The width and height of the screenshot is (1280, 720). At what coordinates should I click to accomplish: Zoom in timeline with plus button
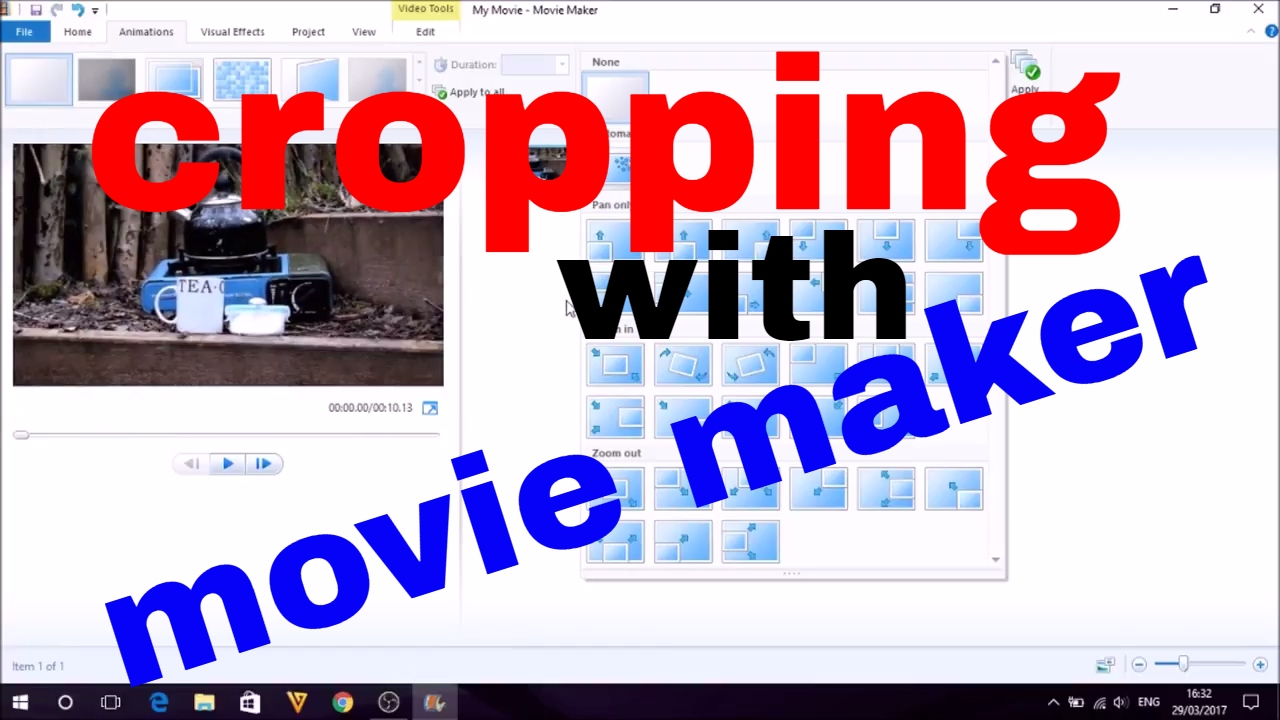pos(1260,665)
